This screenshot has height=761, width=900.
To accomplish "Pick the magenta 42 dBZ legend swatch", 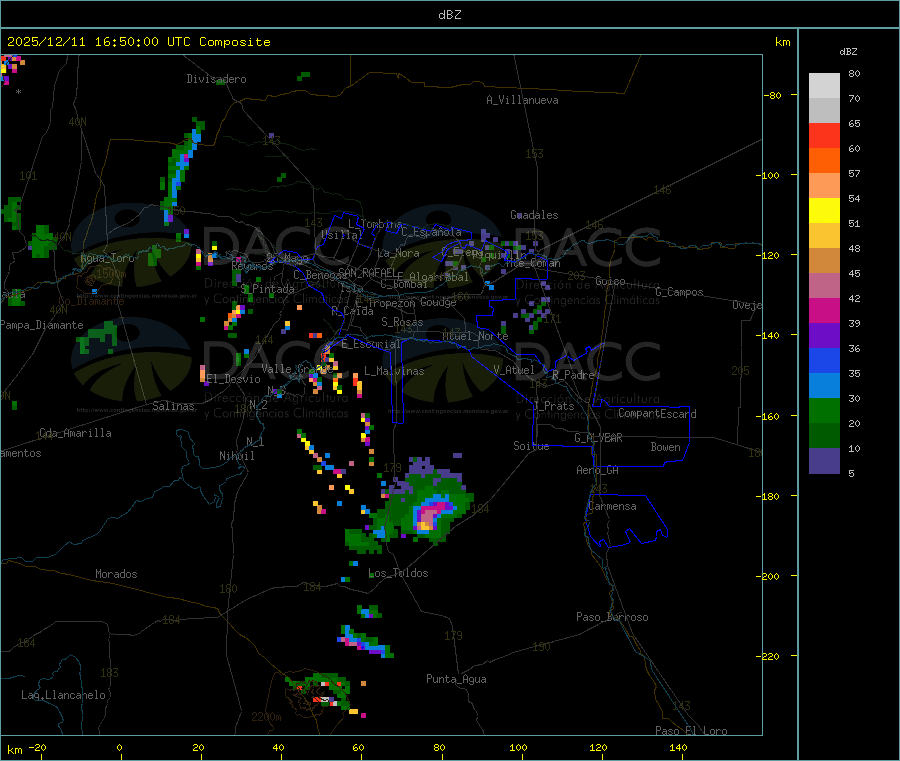I will (x=824, y=310).
